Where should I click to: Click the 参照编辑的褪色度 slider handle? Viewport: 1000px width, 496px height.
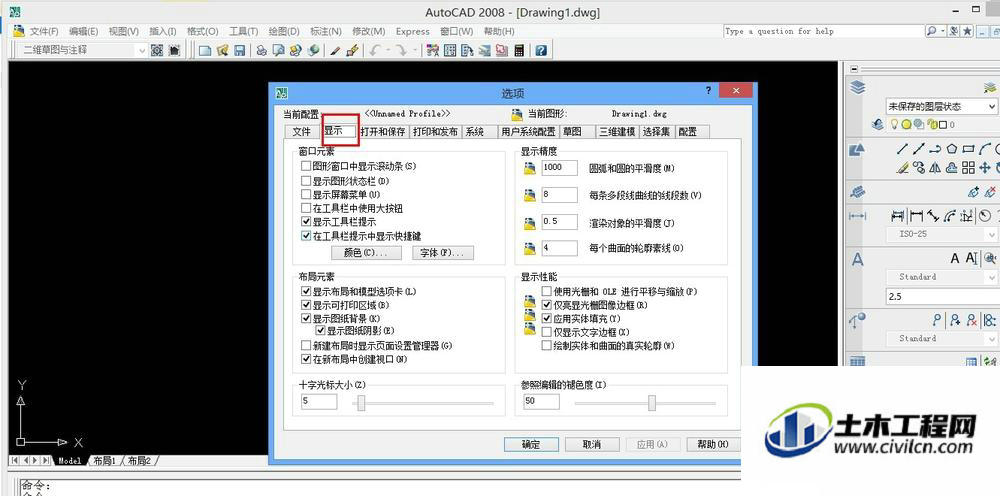tap(652, 403)
